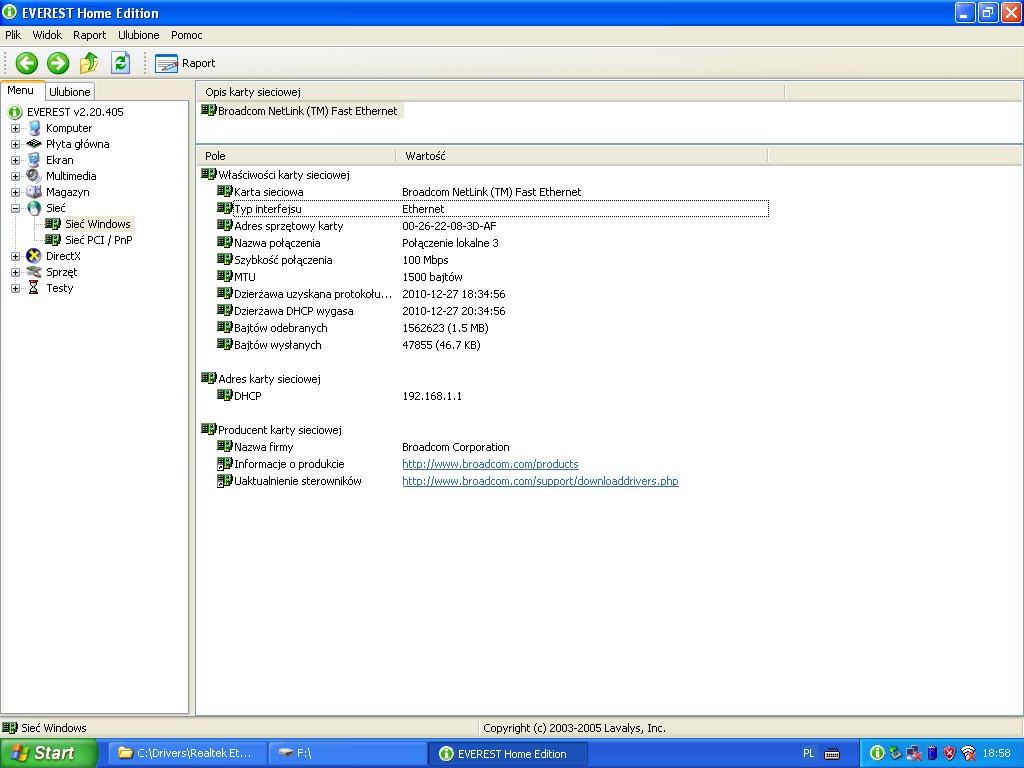Collapse the Sieć tree branch
This screenshot has width=1024, height=768.
[14, 208]
